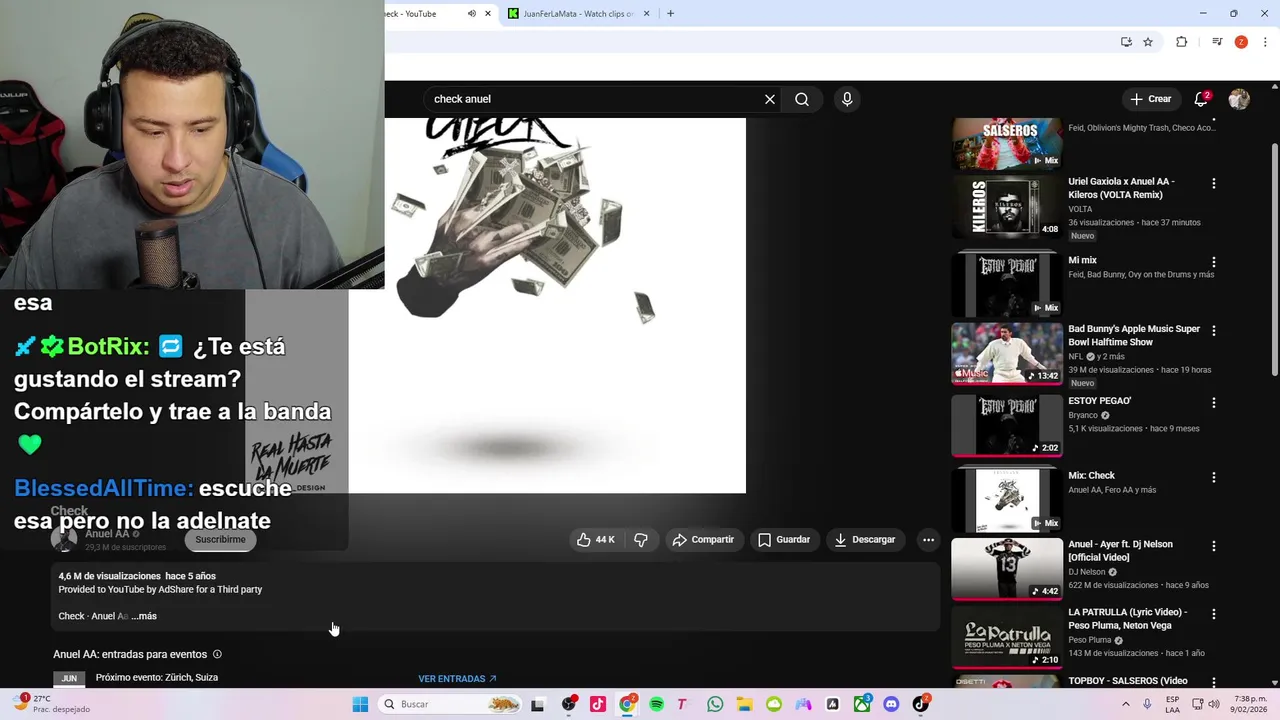Click the Guardar button
Screen dimensions: 1280x720
tap(784, 540)
